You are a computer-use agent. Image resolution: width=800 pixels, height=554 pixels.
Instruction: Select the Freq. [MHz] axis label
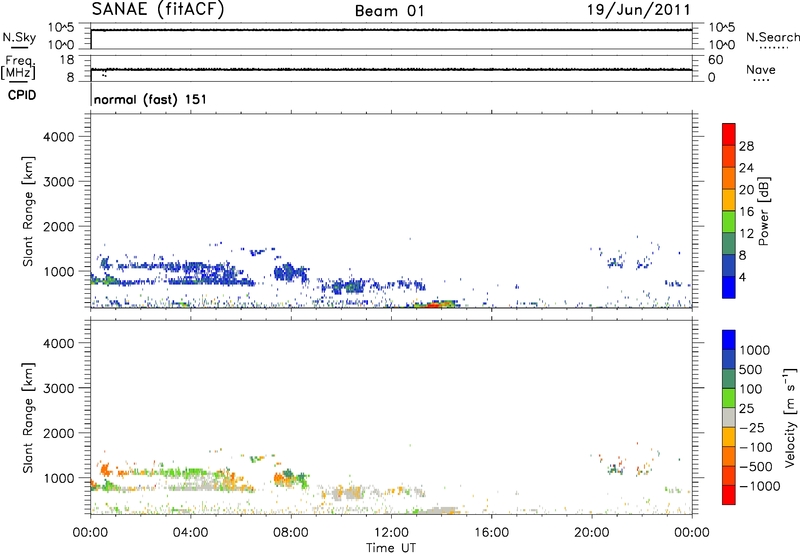19,67
